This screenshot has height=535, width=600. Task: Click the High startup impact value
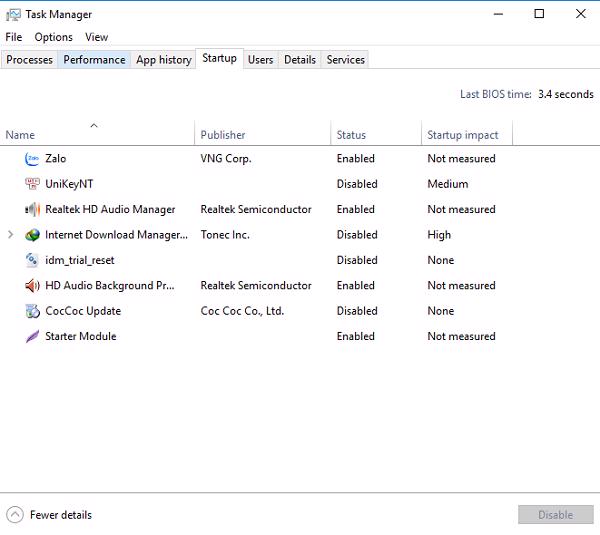(x=439, y=235)
